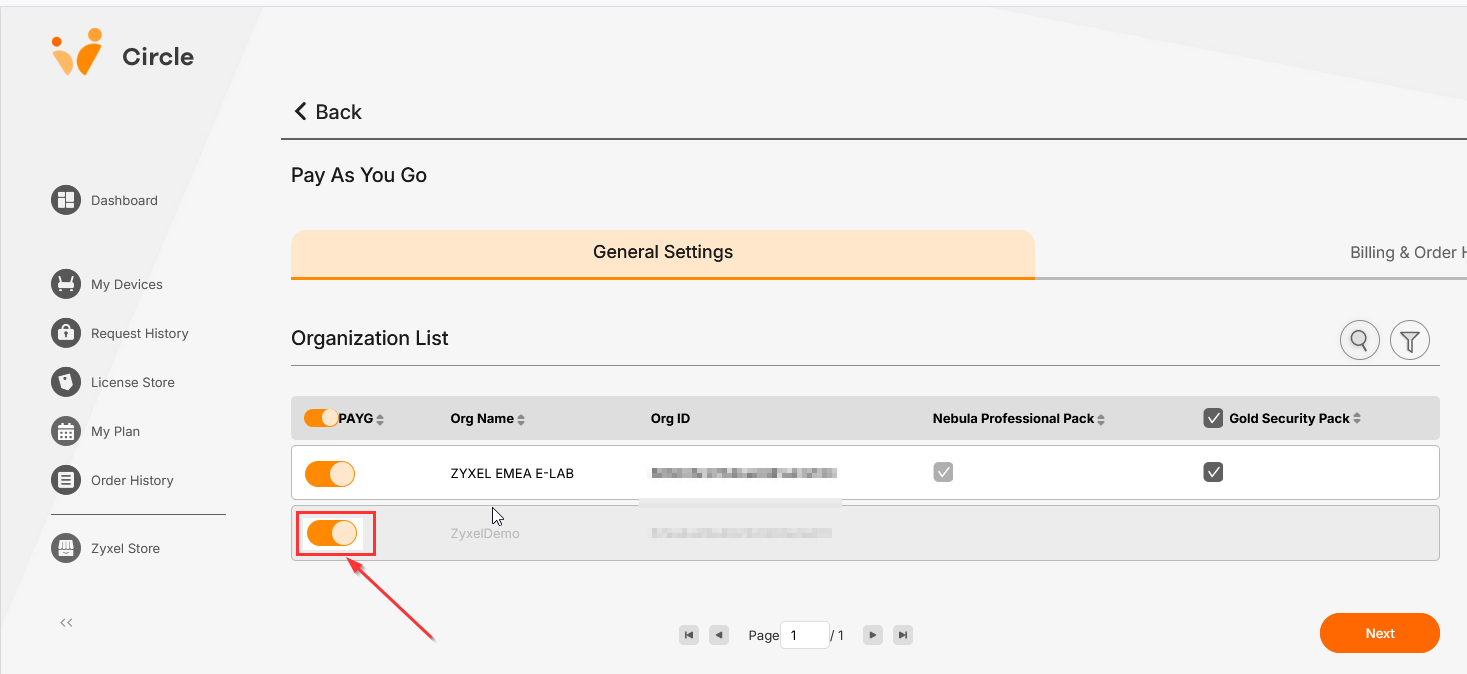Viewport: 1467px width, 674px height.
Task: Click the search magnifier icon
Action: [x=1360, y=341]
